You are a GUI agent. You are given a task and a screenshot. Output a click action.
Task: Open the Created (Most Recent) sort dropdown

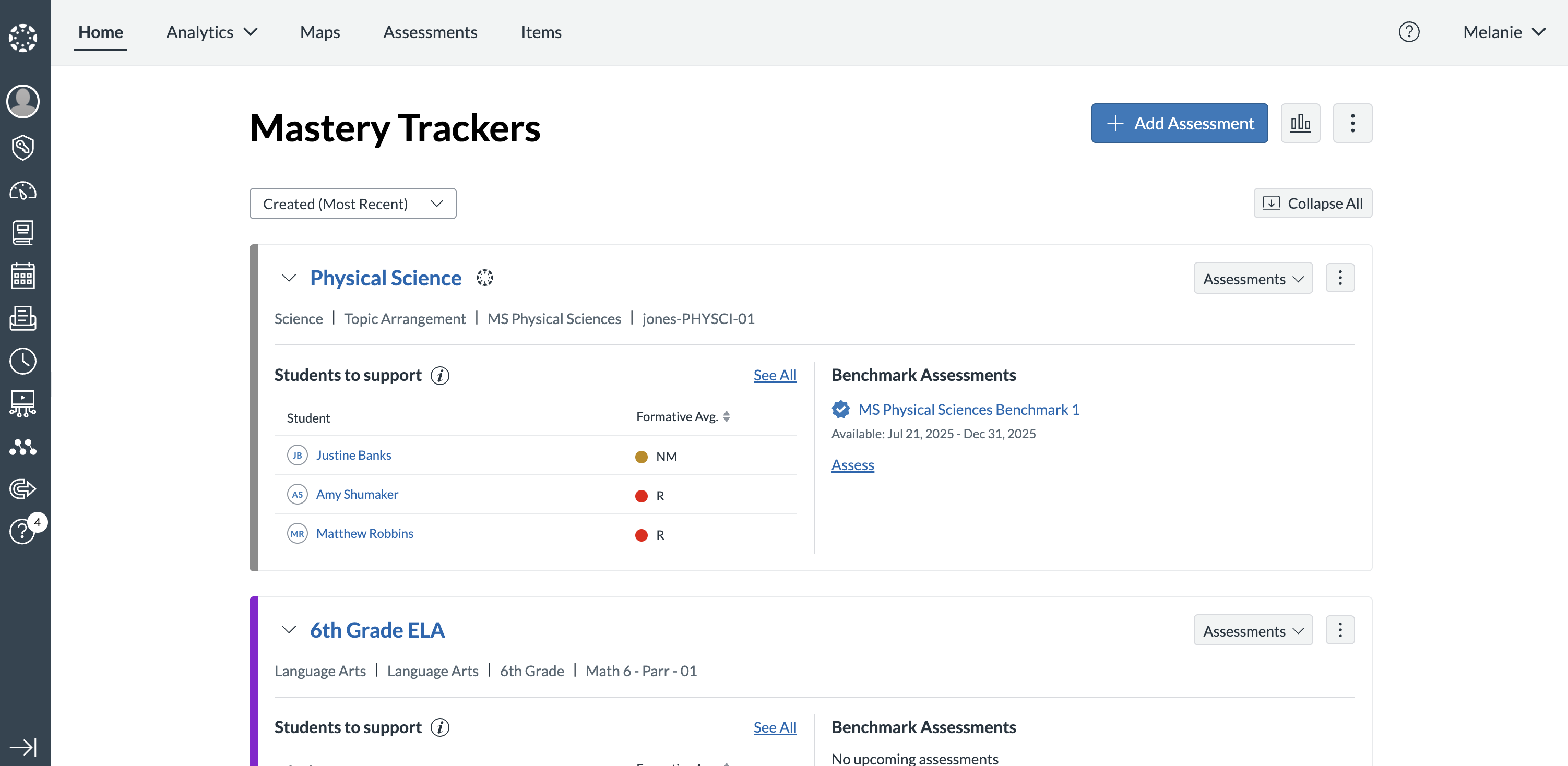click(352, 204)
